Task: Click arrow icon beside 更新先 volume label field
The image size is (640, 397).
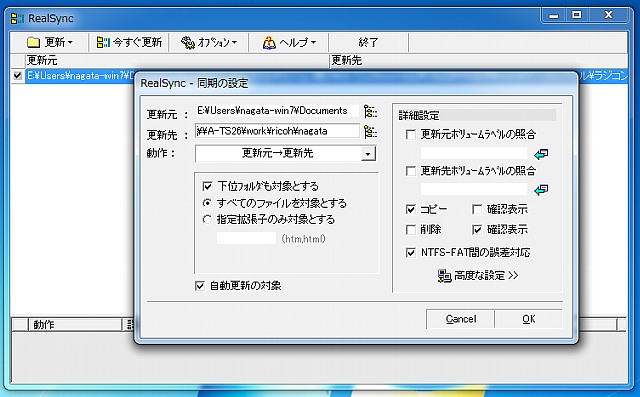Action: pyautogui.click(x=541, y=190)
